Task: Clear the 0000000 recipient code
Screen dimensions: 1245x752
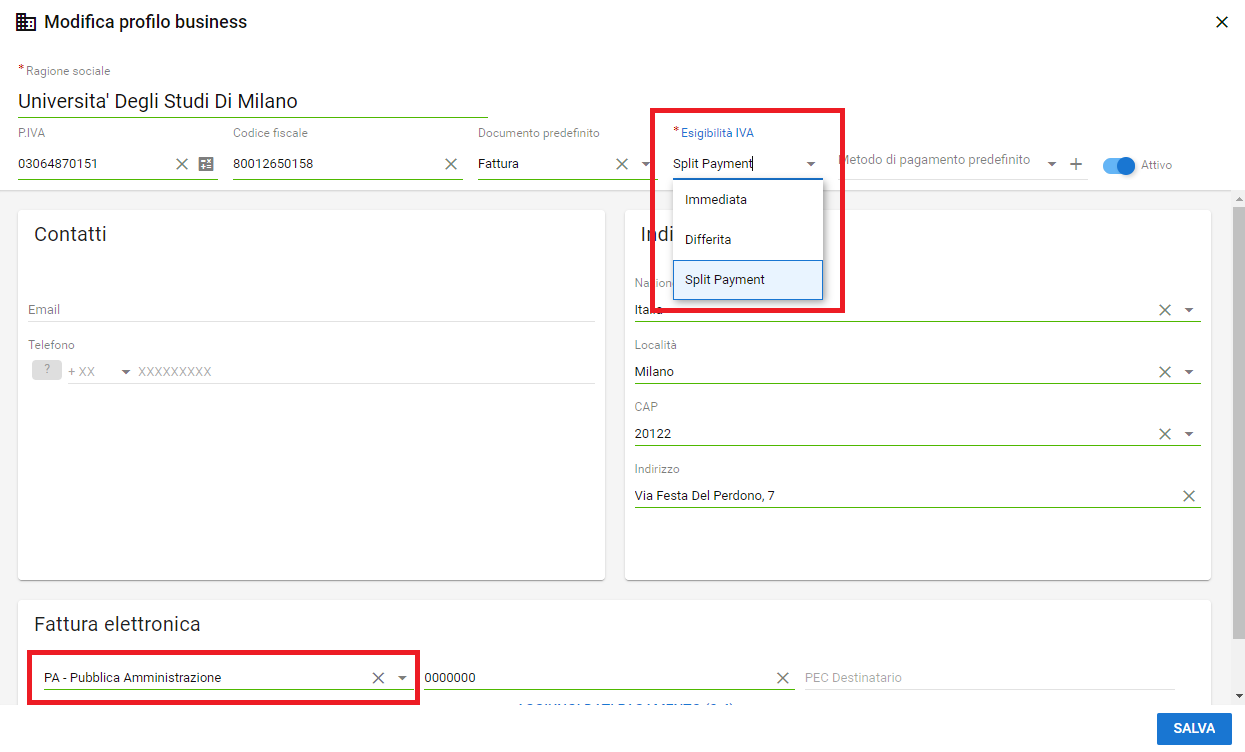Action: click(x=783, y=678)
